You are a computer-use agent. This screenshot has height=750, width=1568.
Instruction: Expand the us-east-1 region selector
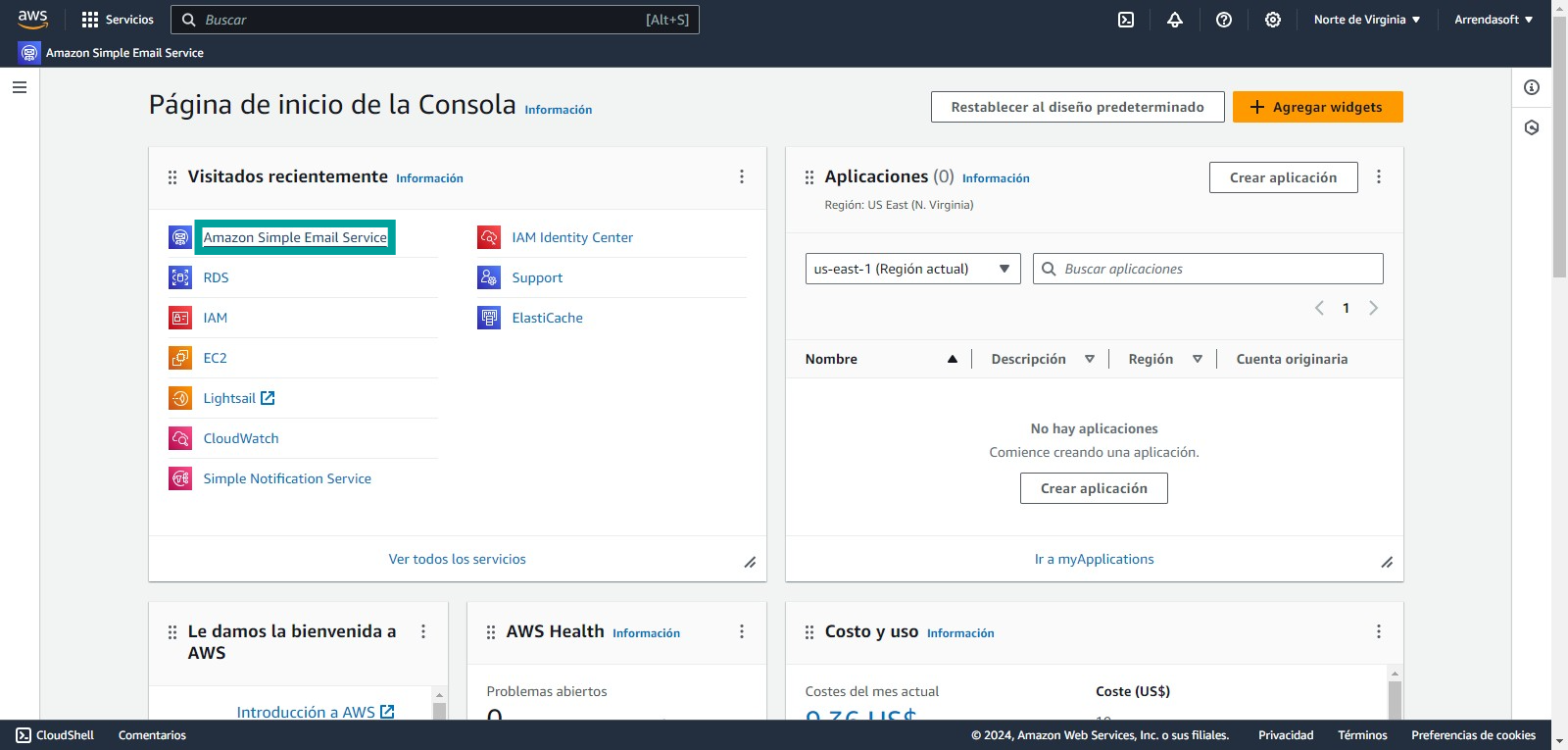click(x=912, y=269)
